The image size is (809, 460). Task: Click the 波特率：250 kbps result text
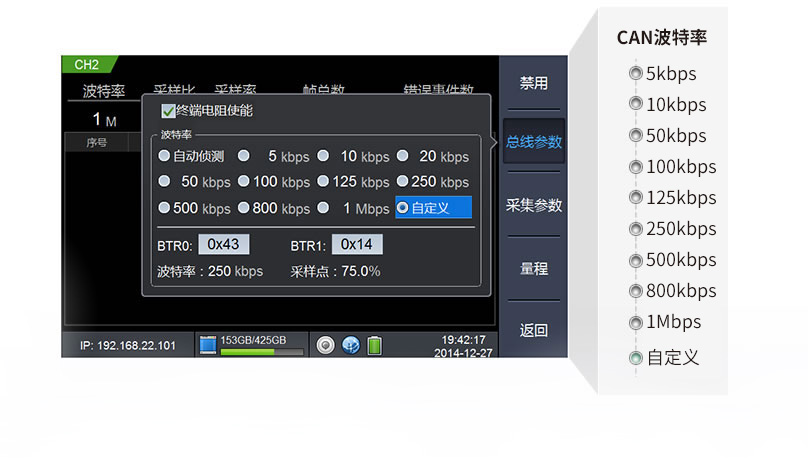(210, 271)
